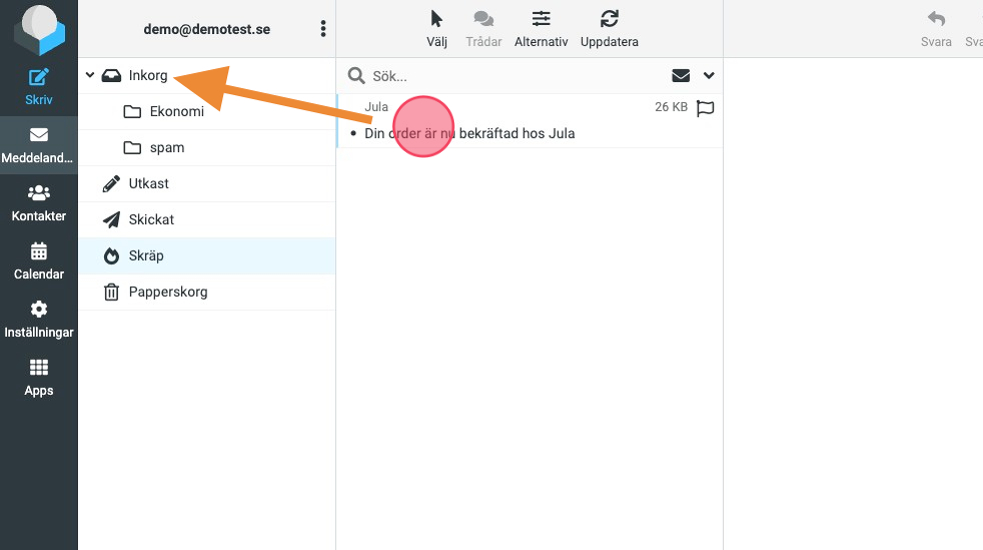Open Kontakter in the sidebar

pos(38,193)
